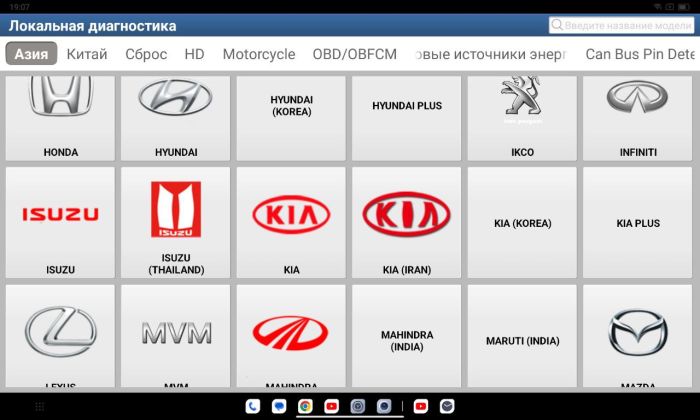Open the MAHINDRA (INDIA) tile

(x=406, y=336)
